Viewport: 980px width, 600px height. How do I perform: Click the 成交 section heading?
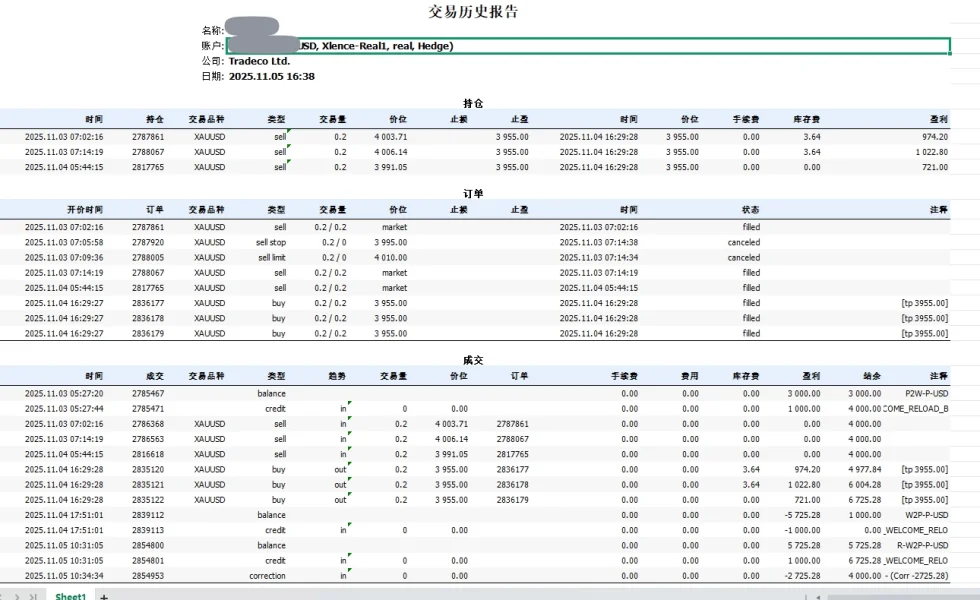click(x=473, y=360)
